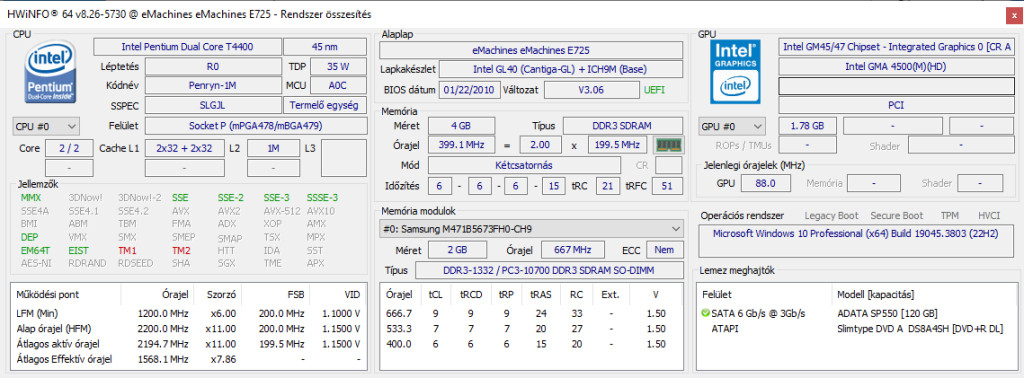Select the Átlagos aktív órajel row

click(x=188, y=343)
